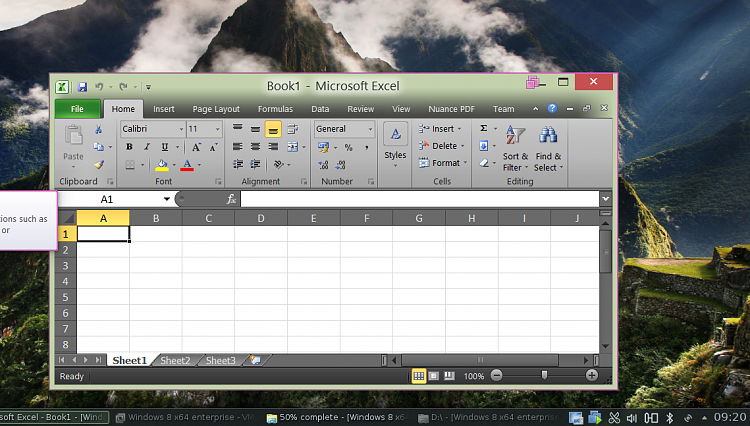Open the Name Box dropdown arrow
Viewport: 750px width, 426px height.
[166, 199]
